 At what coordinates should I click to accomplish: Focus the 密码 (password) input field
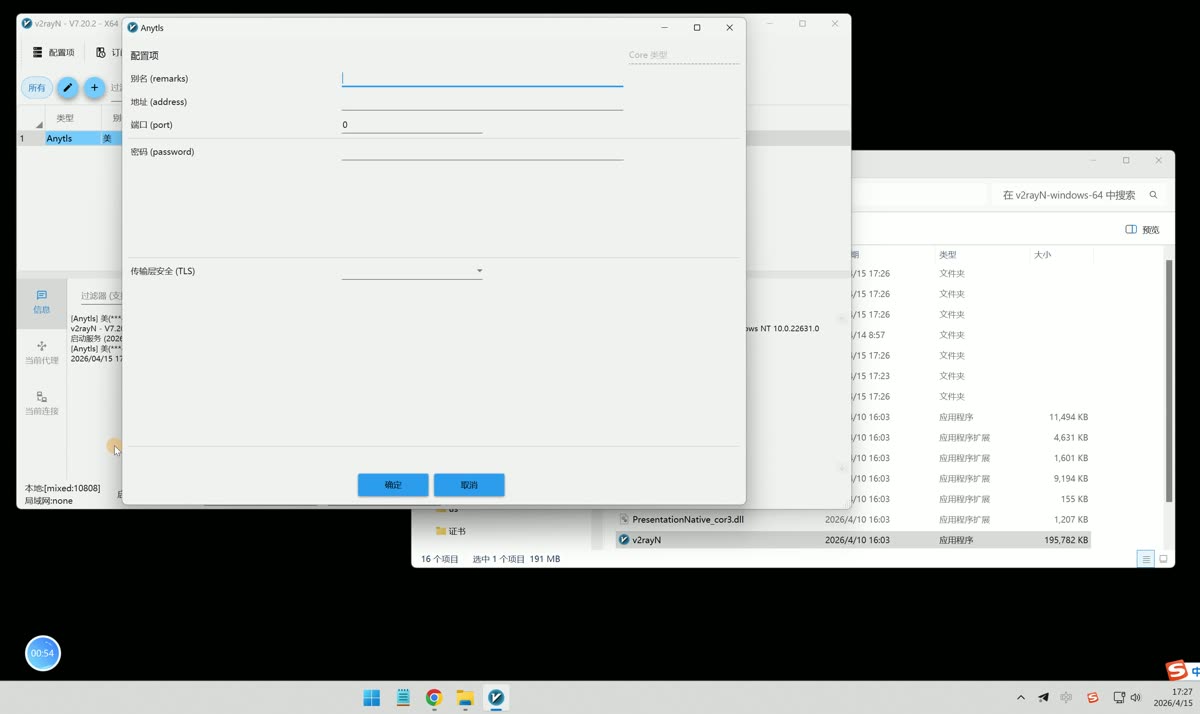click(482, 152)
